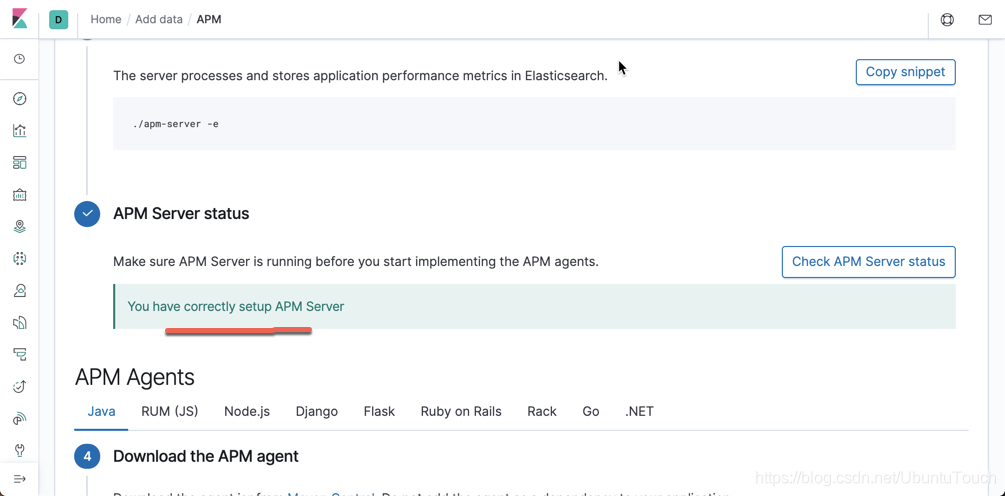The width and height of the screenshot is (1005, 496).
Task: Click text about server processes and stores metrics
Action: coord(360,76)
